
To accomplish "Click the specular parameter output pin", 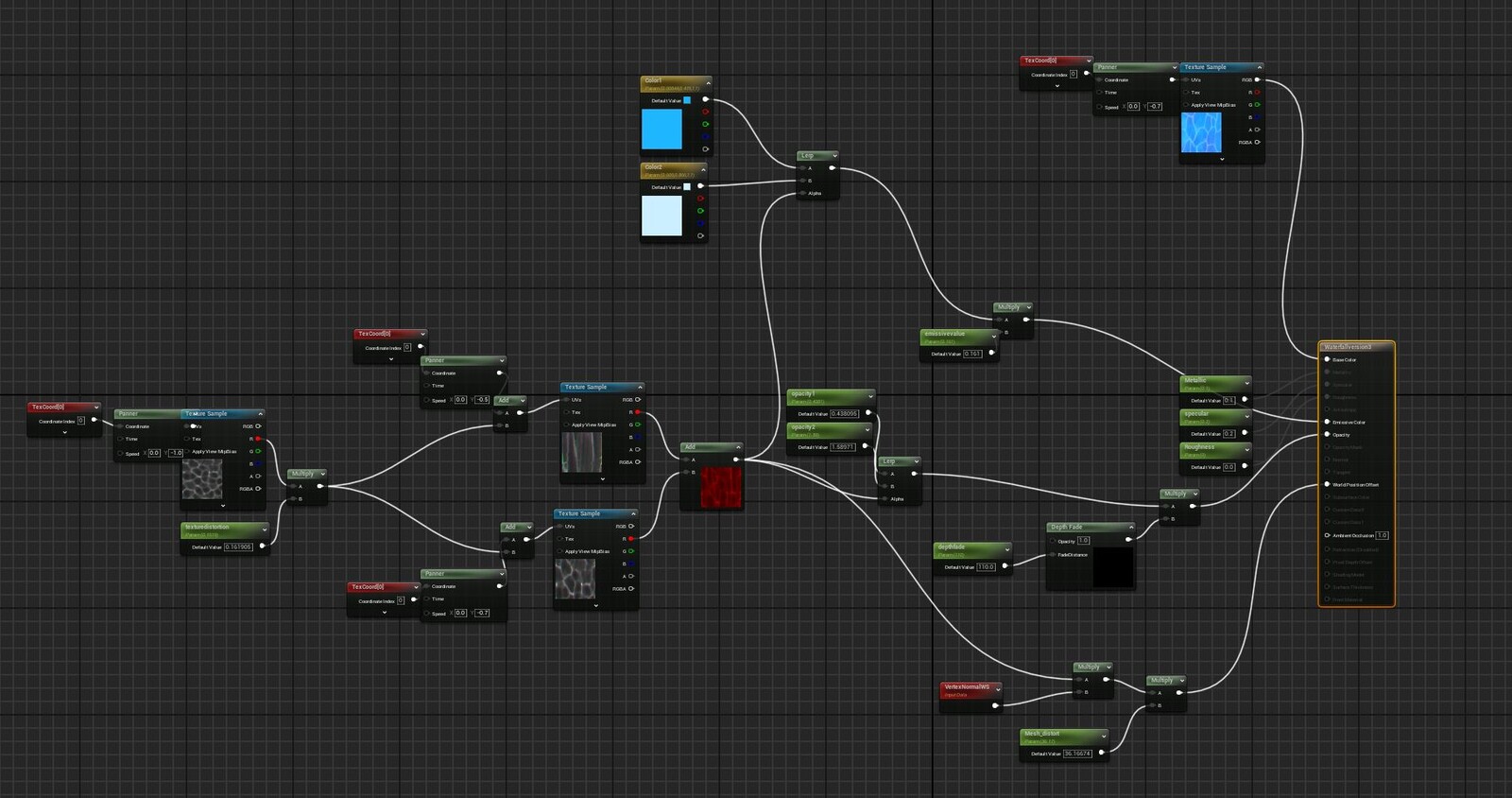I will click(1245, 433).
